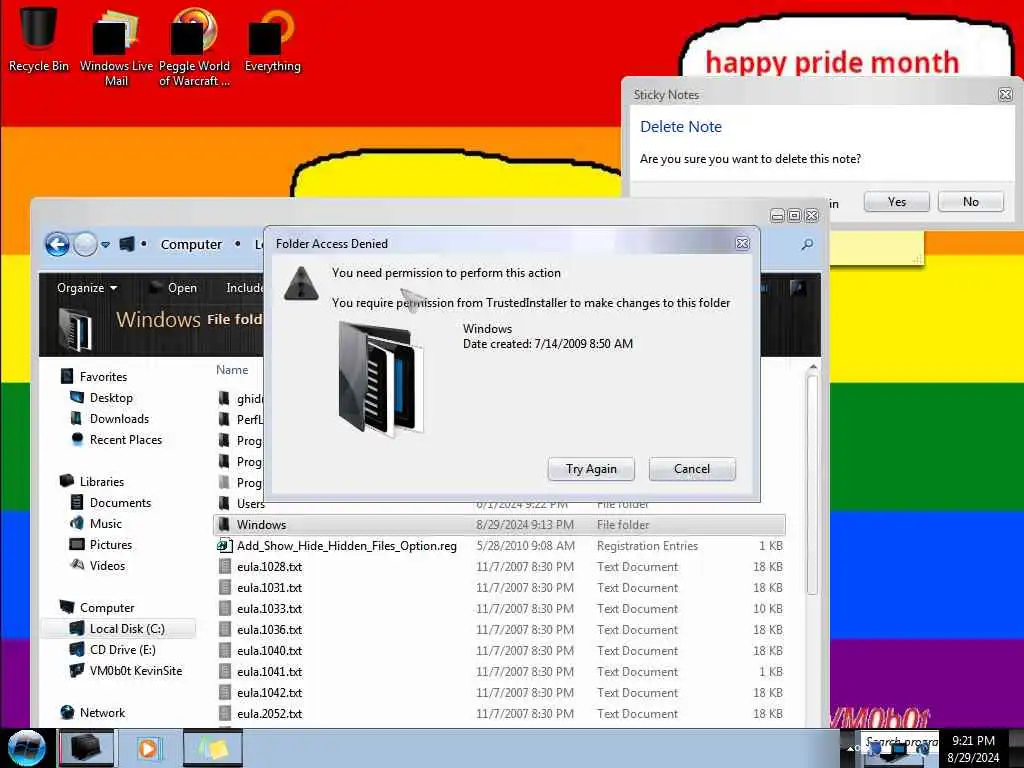This screenshot has width=1024, height=768.
Task: Select file eula.1036.txt
Action: [500, 629]
